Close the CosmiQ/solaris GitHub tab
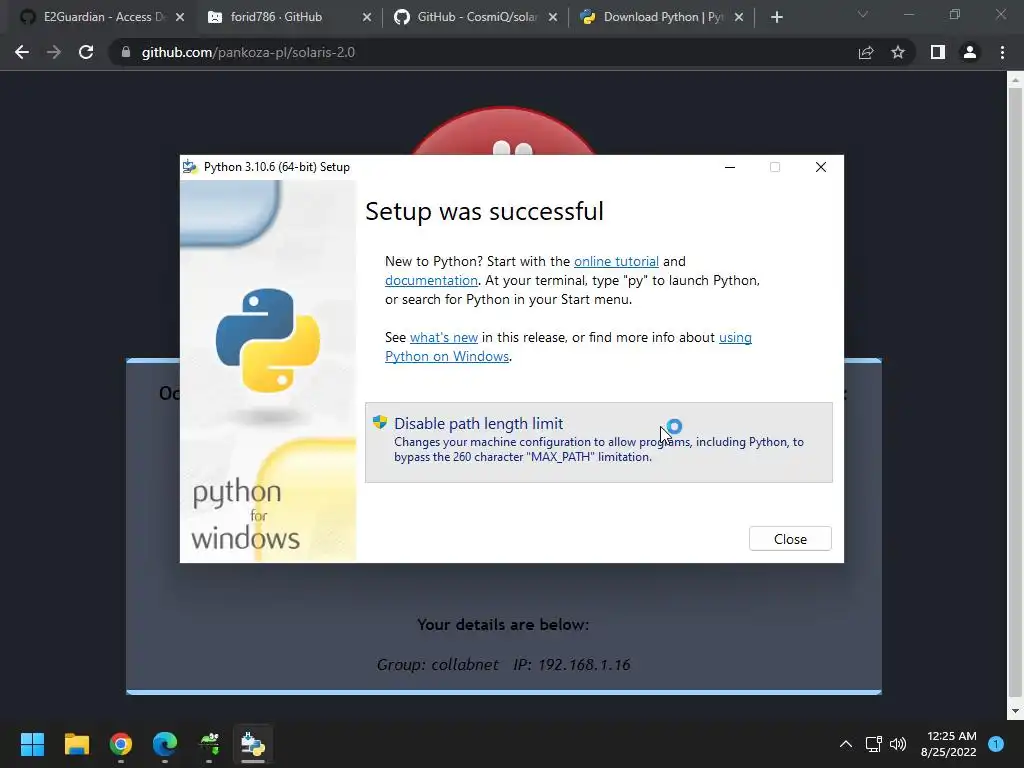 [x=553, y=17]
